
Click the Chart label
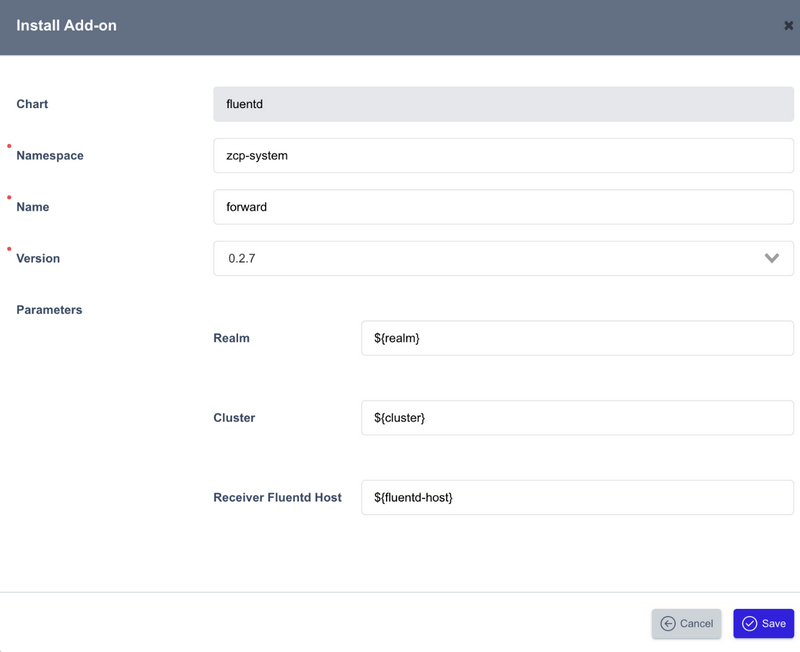(32, 104)
